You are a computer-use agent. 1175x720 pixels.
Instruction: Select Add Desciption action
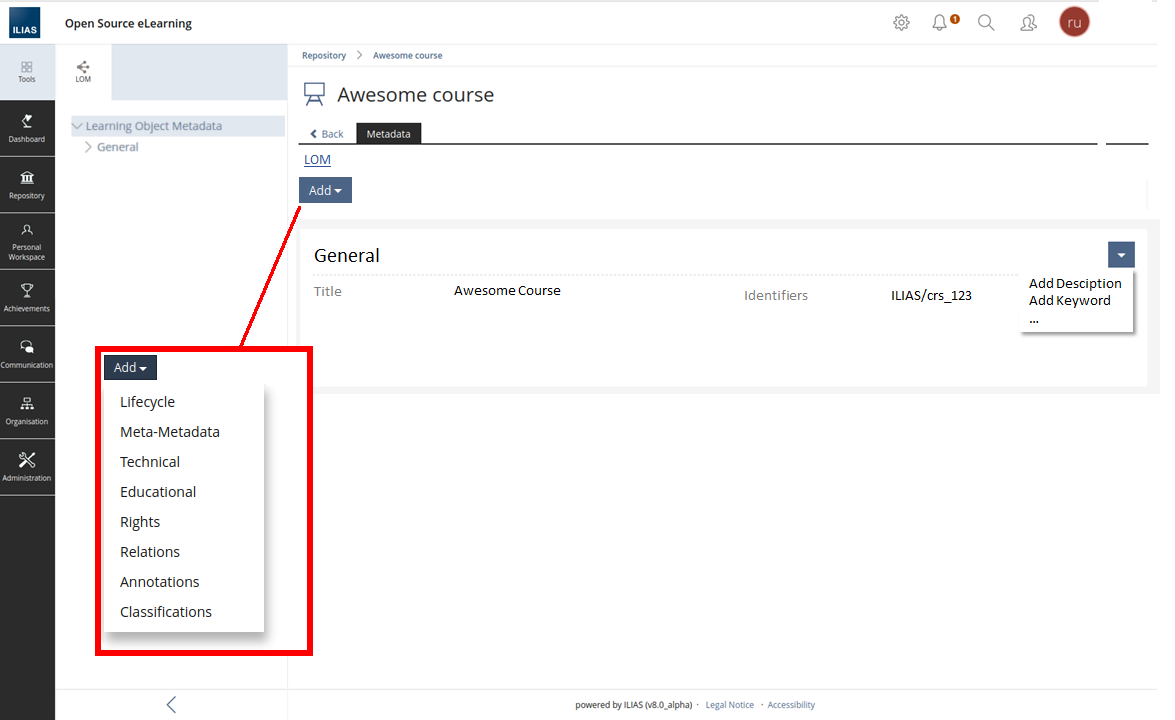click(1075, 283)
